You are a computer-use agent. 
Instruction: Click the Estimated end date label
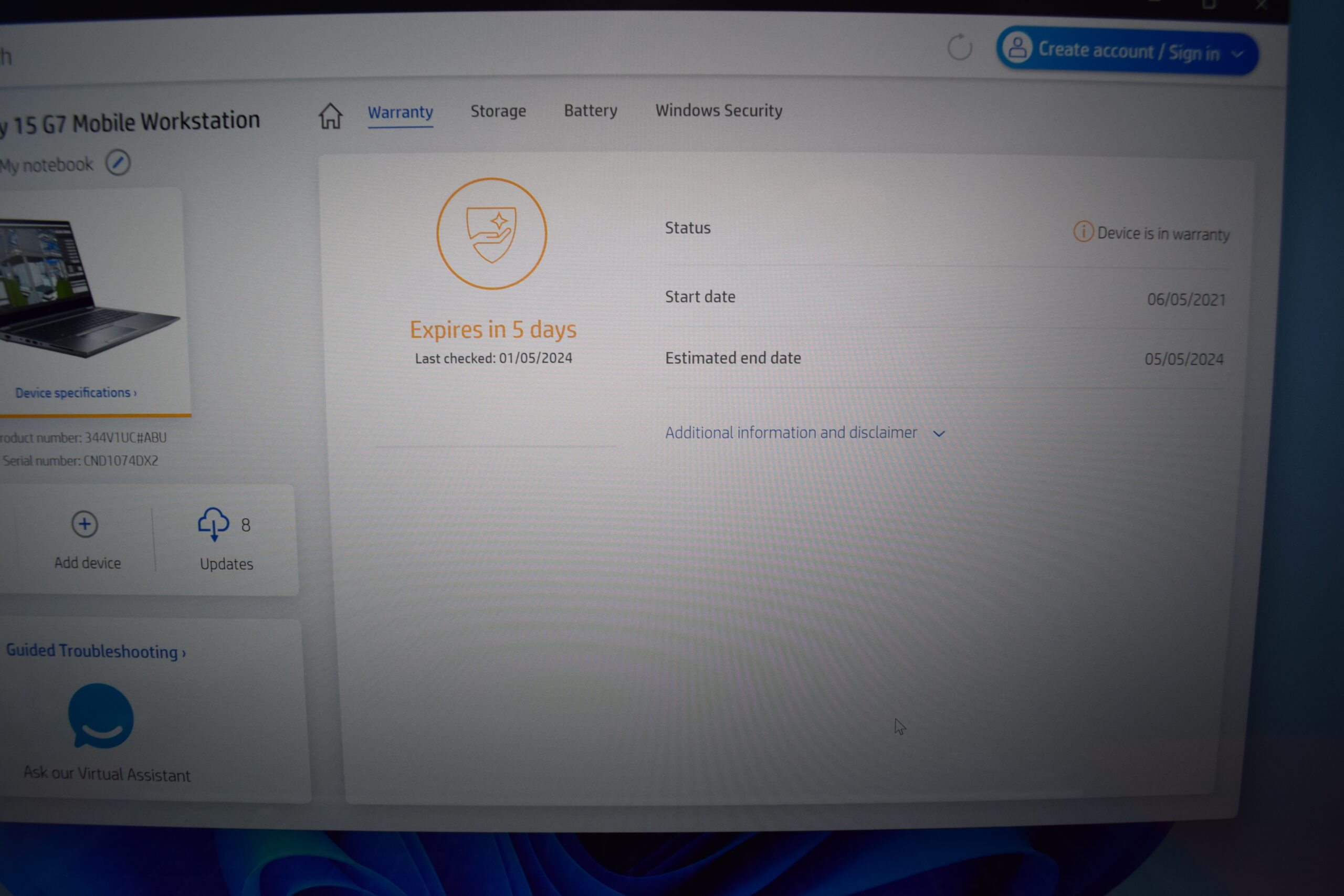point(732,357)
